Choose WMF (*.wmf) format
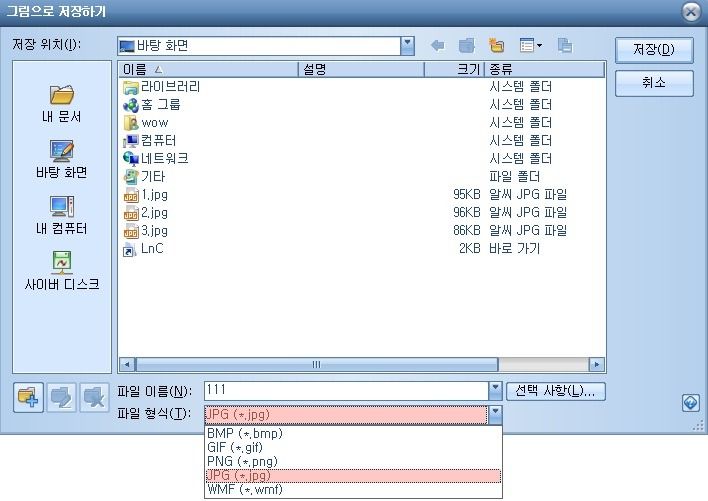 coord(353,489)
